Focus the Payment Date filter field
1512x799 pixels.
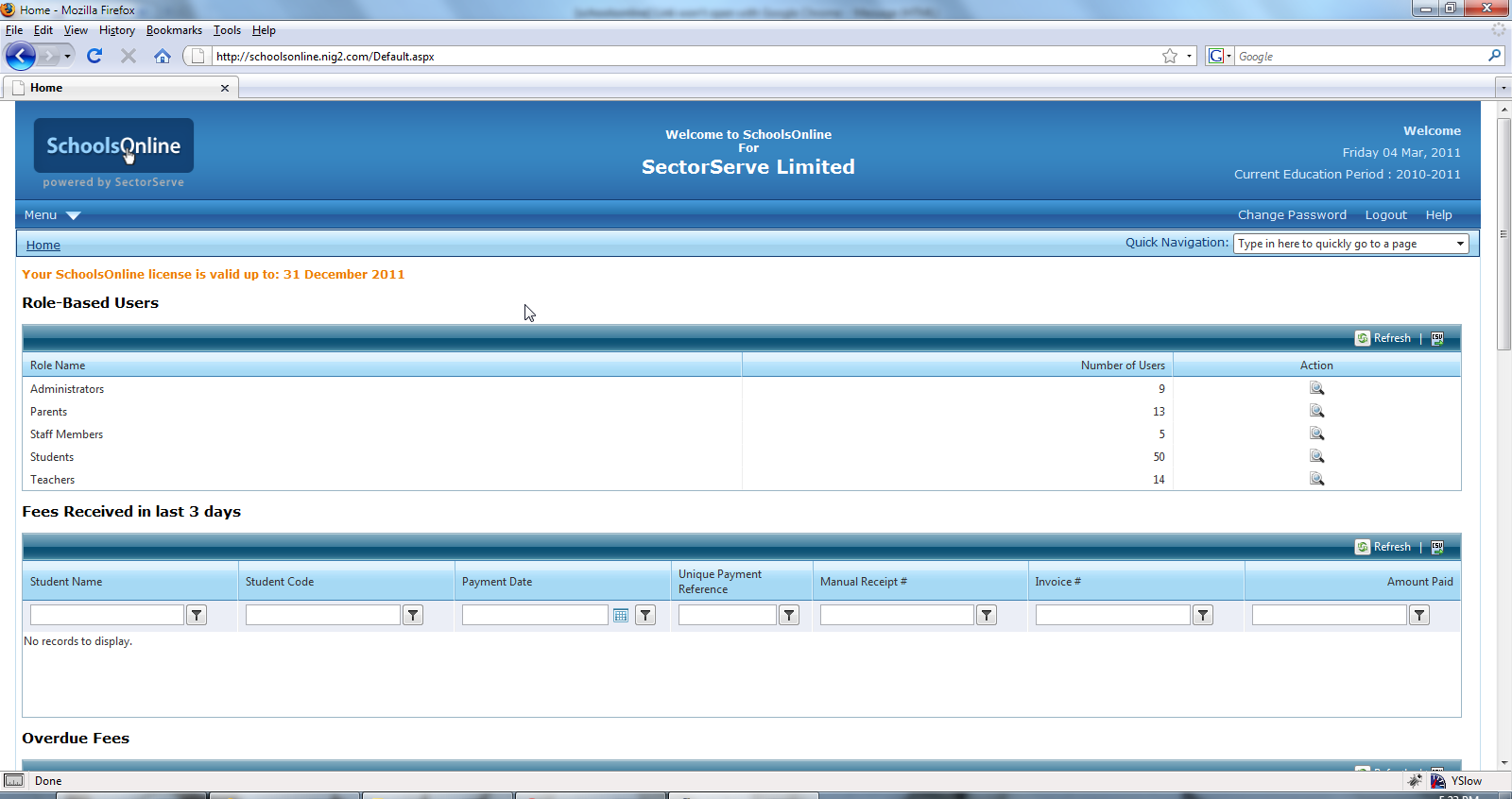click(x=535, y=615)
